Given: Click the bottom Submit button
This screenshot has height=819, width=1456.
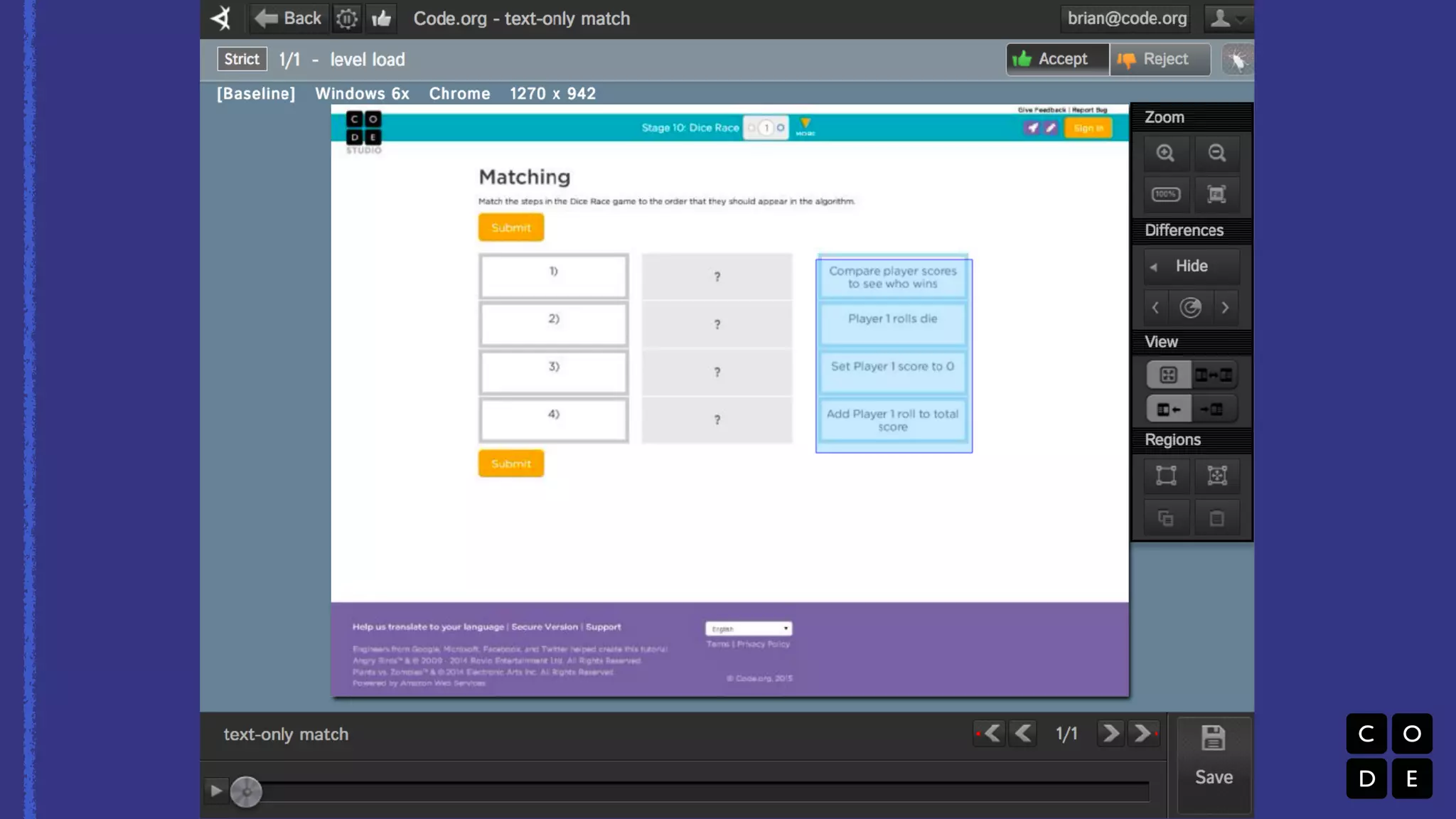Looking at the screenshot, I should coord(511,464).
